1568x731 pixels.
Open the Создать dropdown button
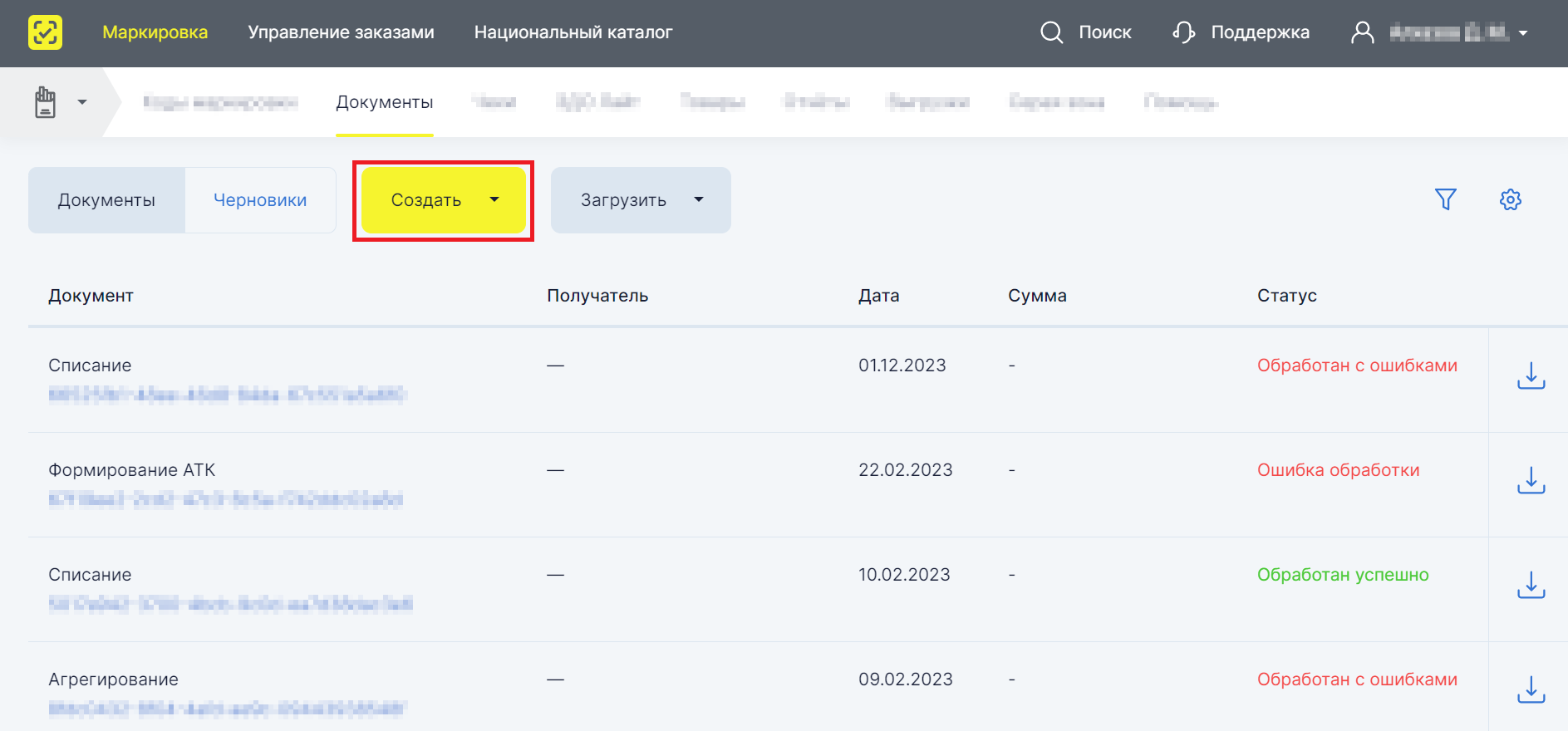pos(444,200)
